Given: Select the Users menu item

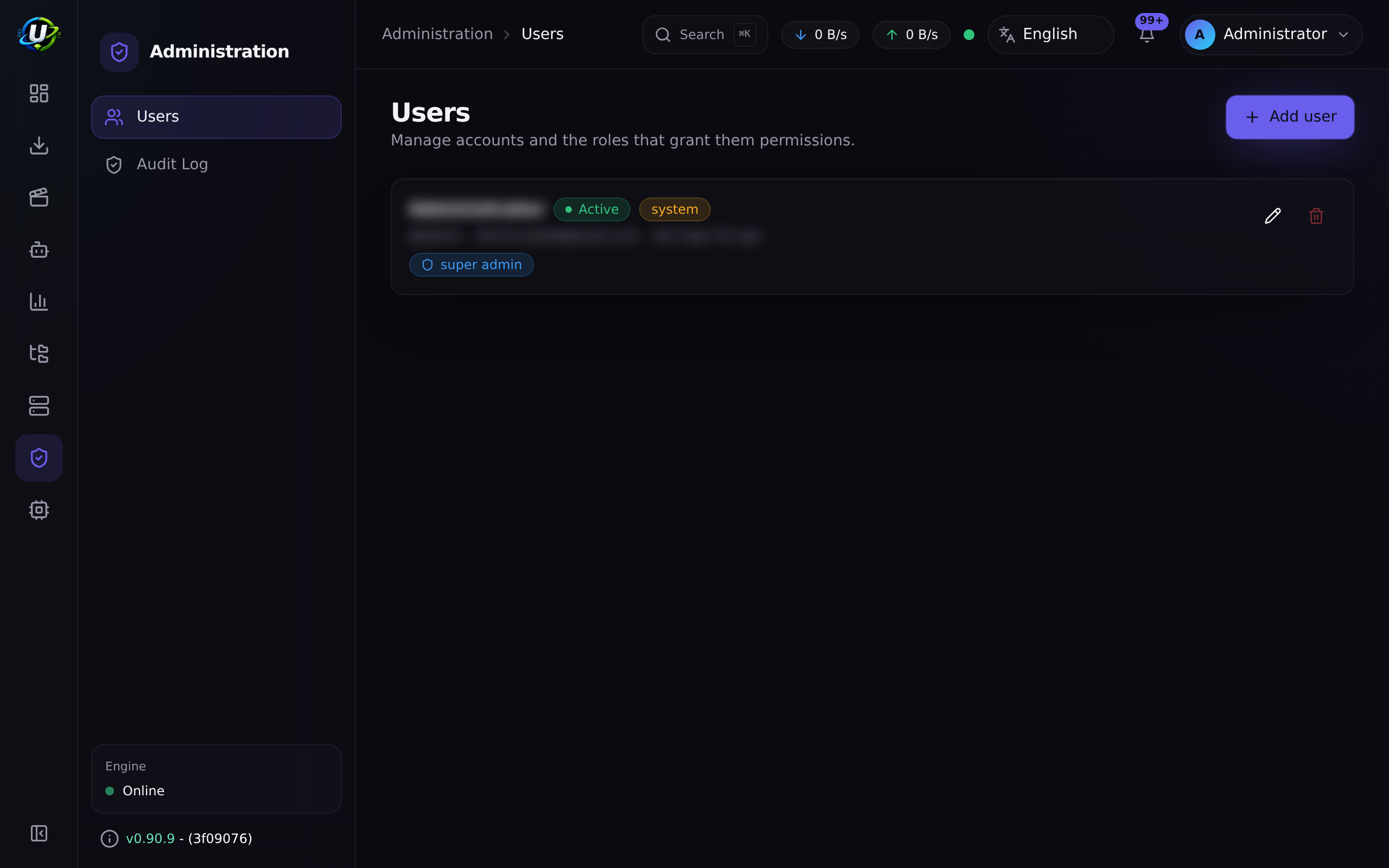Looking at the screenshot, I should click(x=216, y=117).
